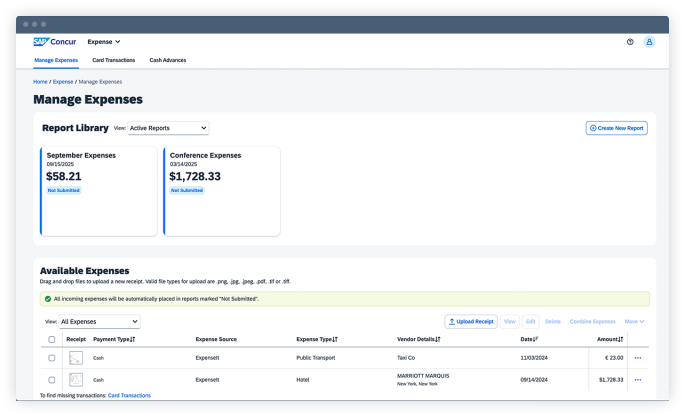Open the Active Reports view dropdown

click(x=168, y=128)
